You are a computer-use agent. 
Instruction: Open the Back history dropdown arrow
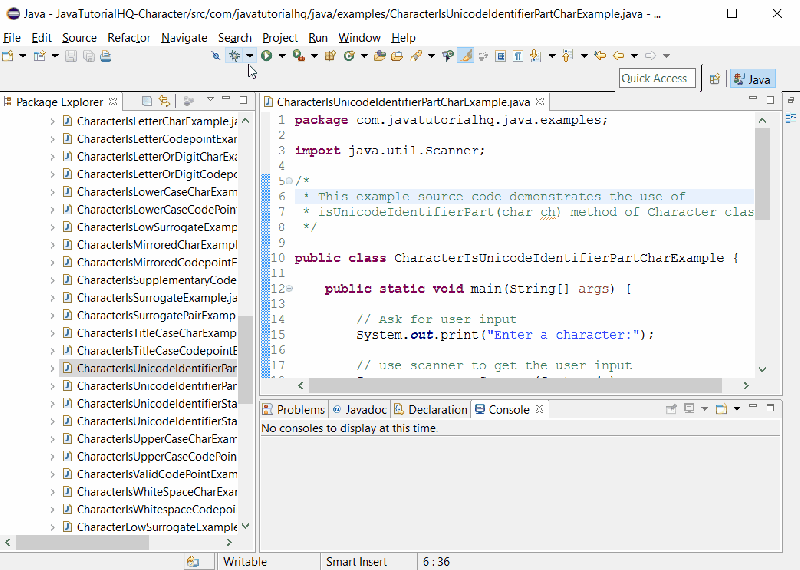coord(634,56)
